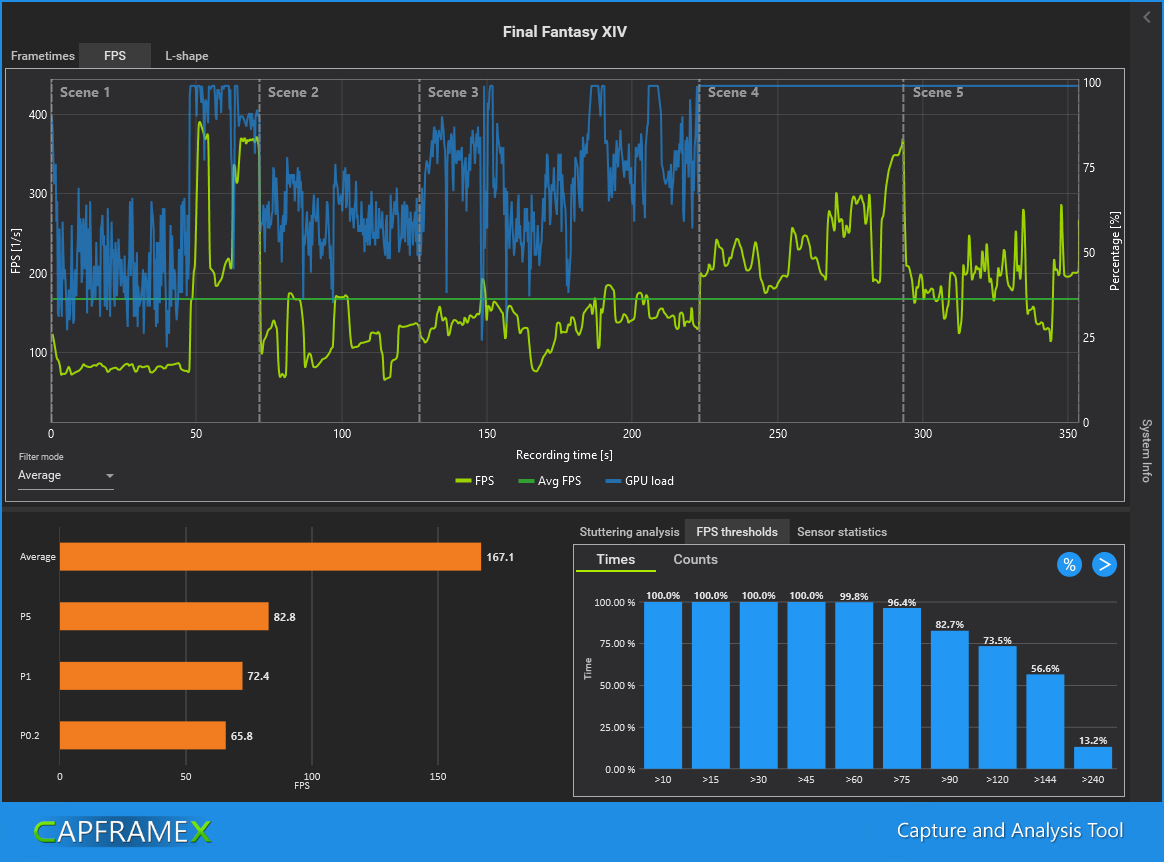Click the Average 167.1 orange bar

click(x=270, y=557)
